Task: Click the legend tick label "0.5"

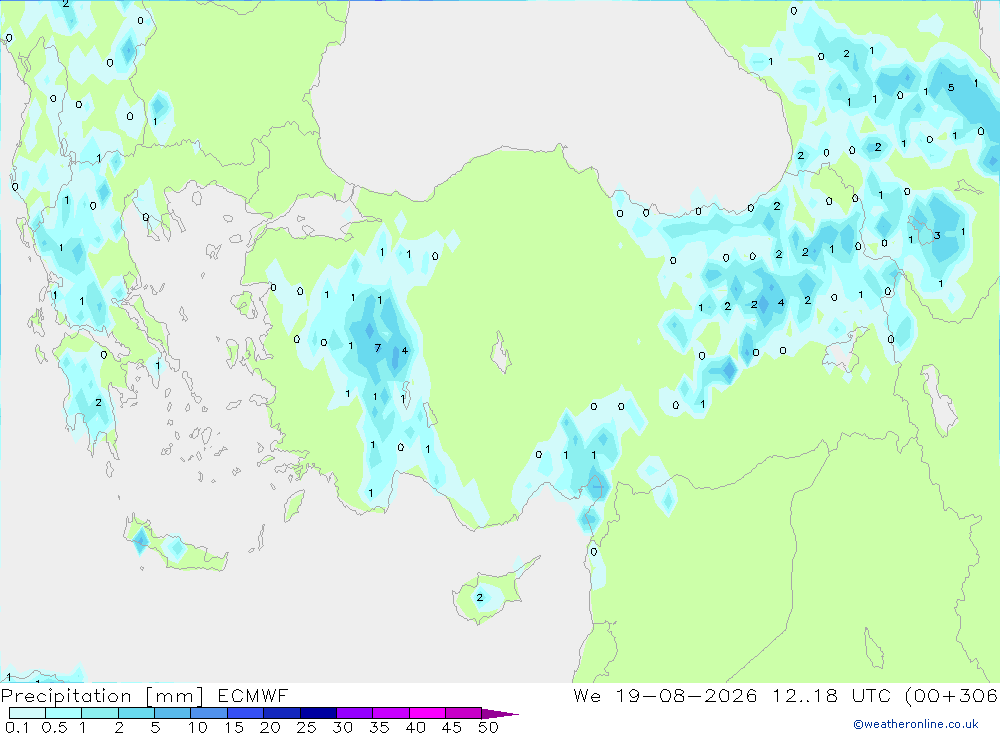Action: coord(55,727)
